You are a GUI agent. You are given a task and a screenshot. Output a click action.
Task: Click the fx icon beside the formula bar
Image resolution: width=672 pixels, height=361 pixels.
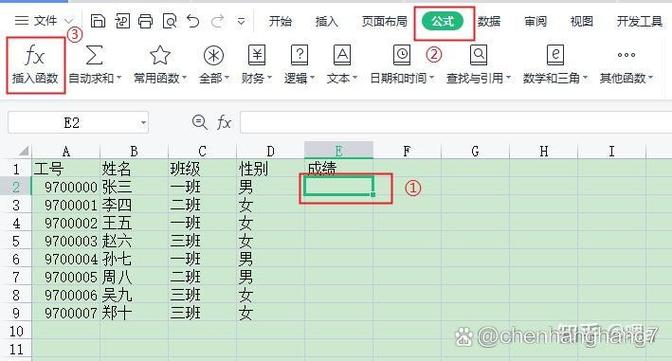pos(224,123)
